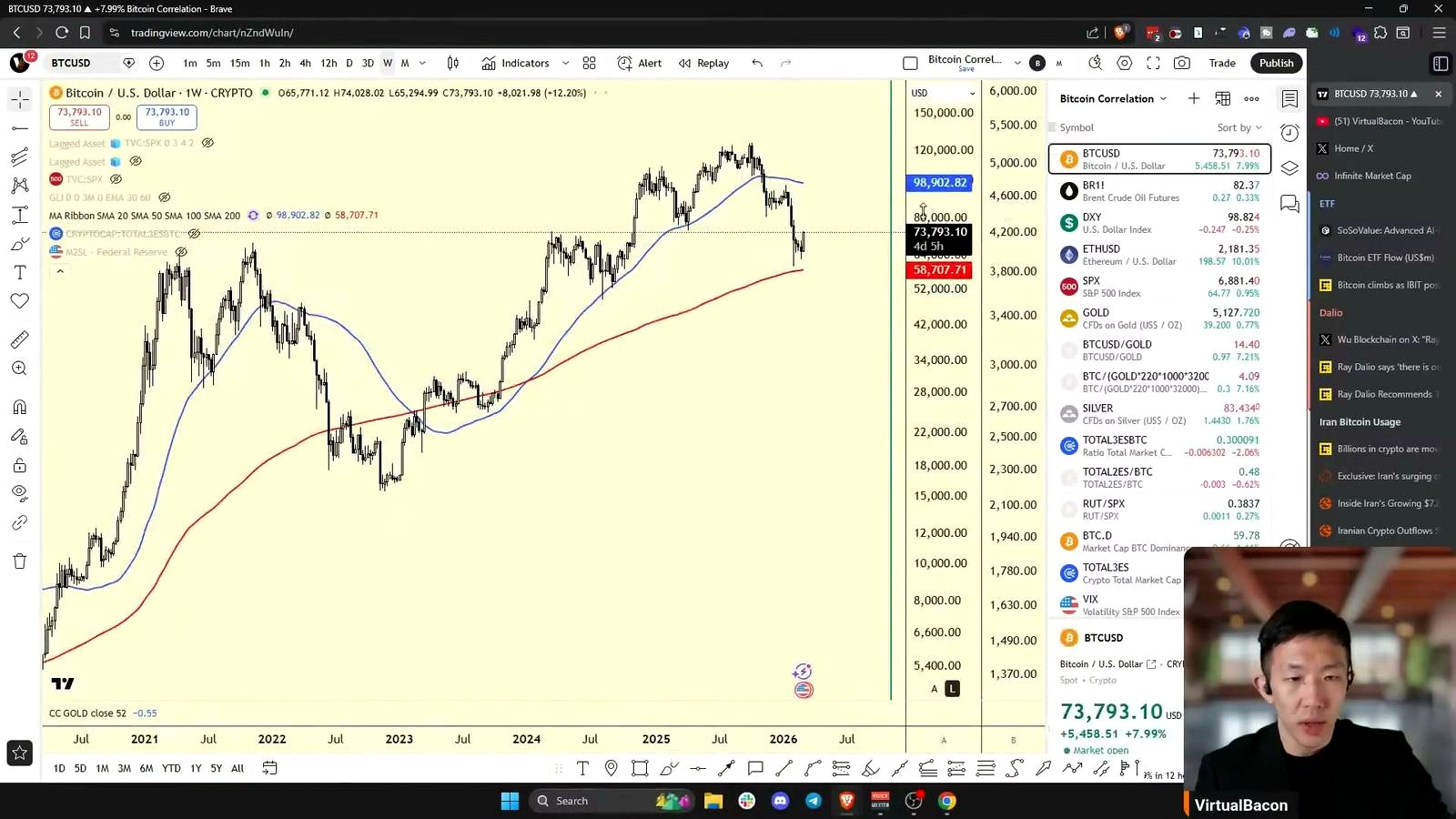1456x819 pixels.
Task: Open File Explorer in the Windows taskbar
Action: coord(713,801)
